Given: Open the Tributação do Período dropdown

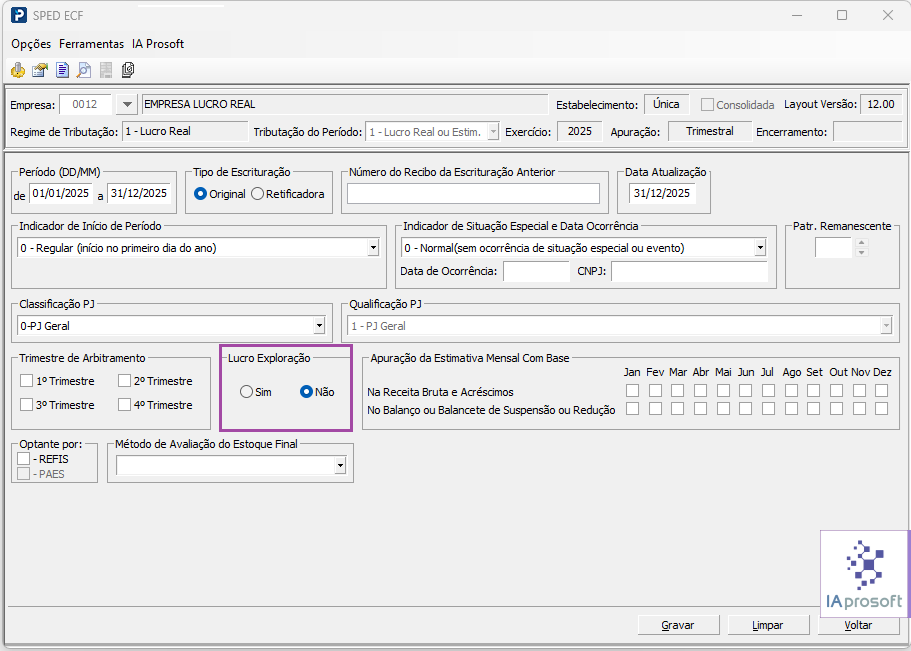Looking at the screenshot, I should click(x=493, y=132).
